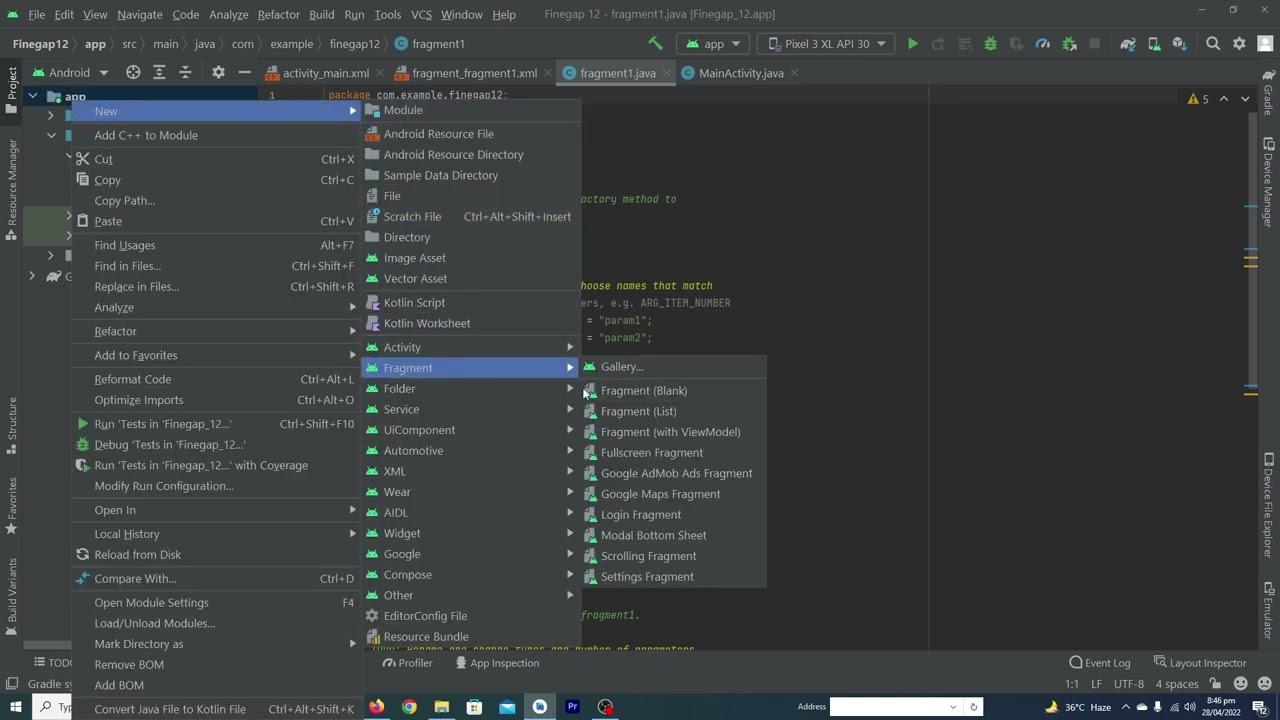This screenshot has height=720, width=1280.
Task: Open Search Everywhere magnifier icon
Action: 1213,44
